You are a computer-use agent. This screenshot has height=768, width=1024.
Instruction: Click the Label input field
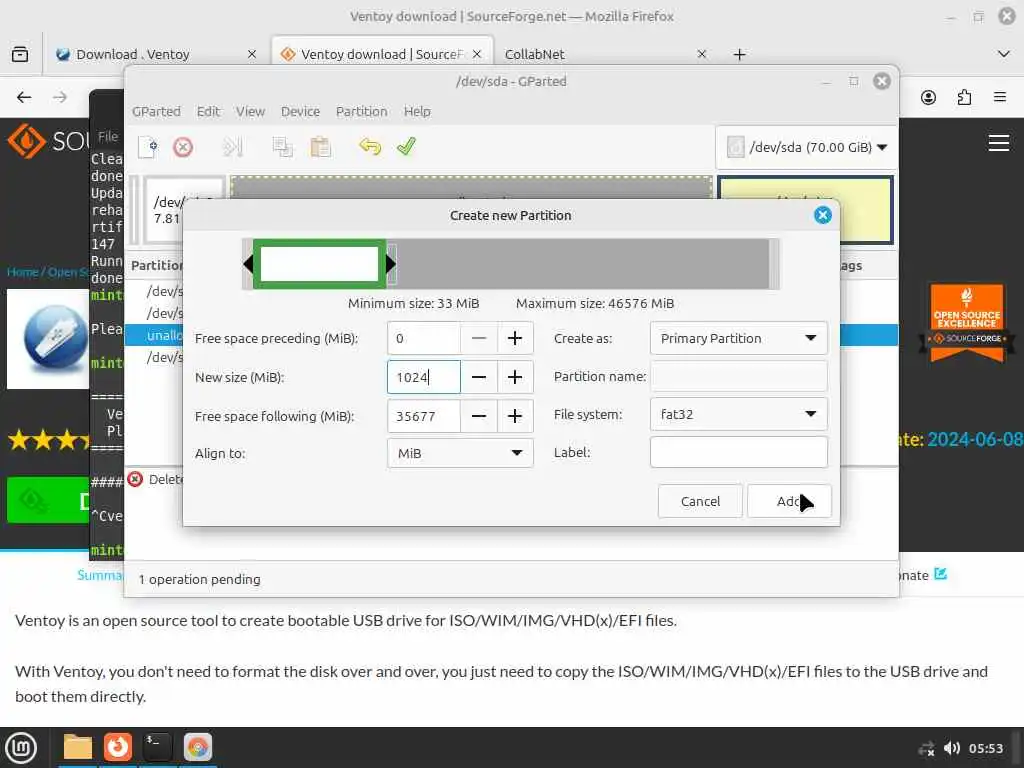(x=739, y=452)
